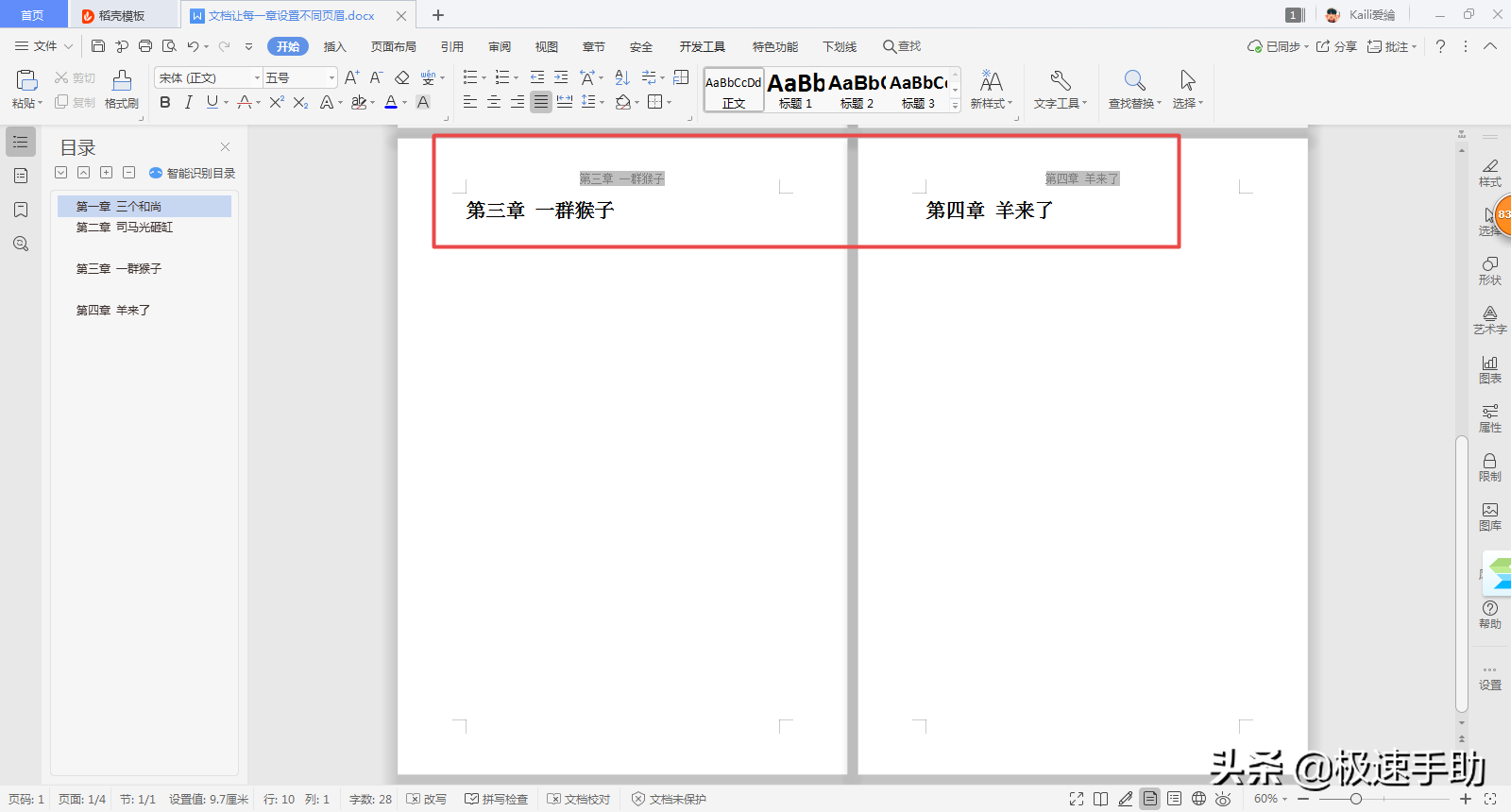Apply the 标题 2 style
Image resolution: width=1511 pixels, height=812 pixels.
tap(857, 90)
